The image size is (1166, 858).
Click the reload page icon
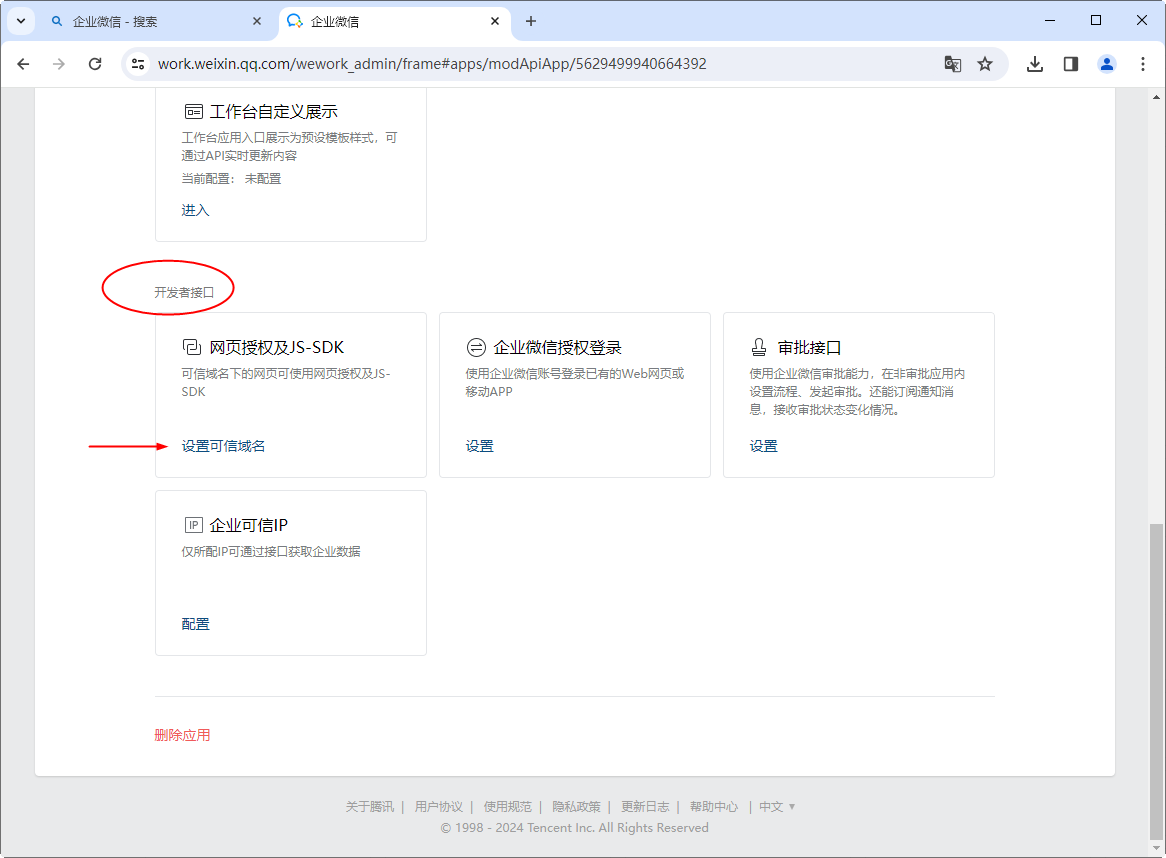coord(95,64)
